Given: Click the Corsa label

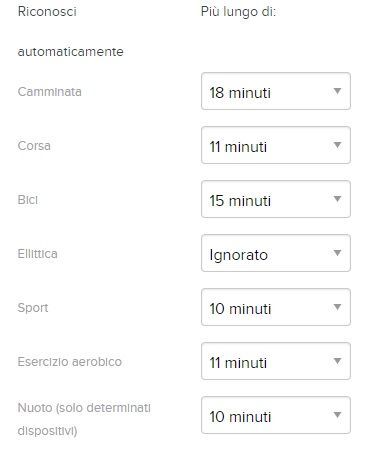Looking at the screenshot, I should tap(34, 146).
